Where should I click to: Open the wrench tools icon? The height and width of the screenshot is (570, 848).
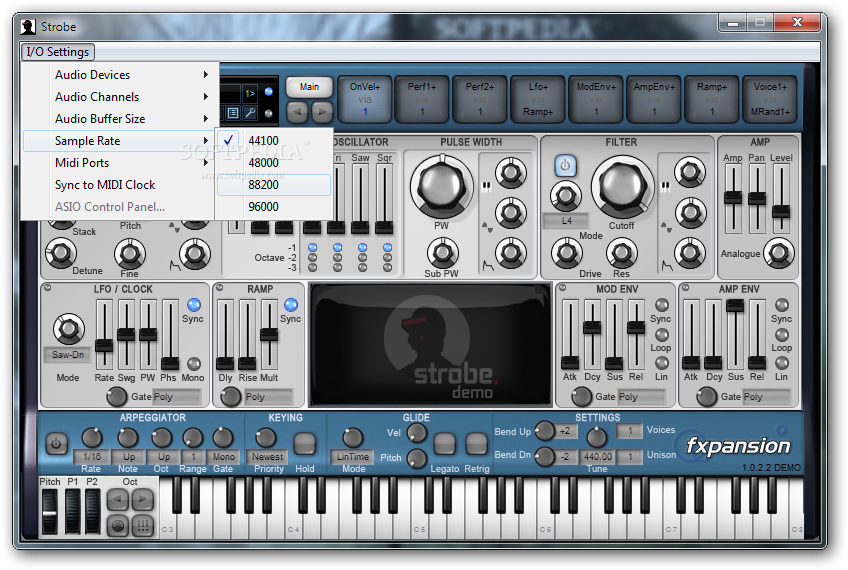point(250,113)
